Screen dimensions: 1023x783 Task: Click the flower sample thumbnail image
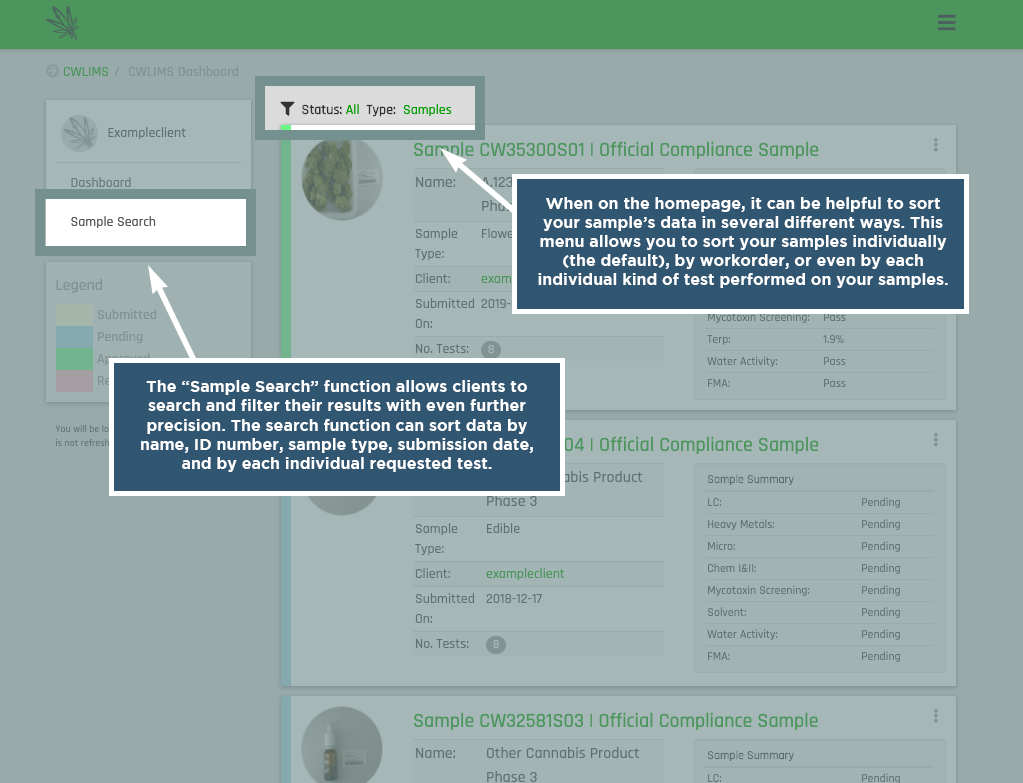coord(342,178)
